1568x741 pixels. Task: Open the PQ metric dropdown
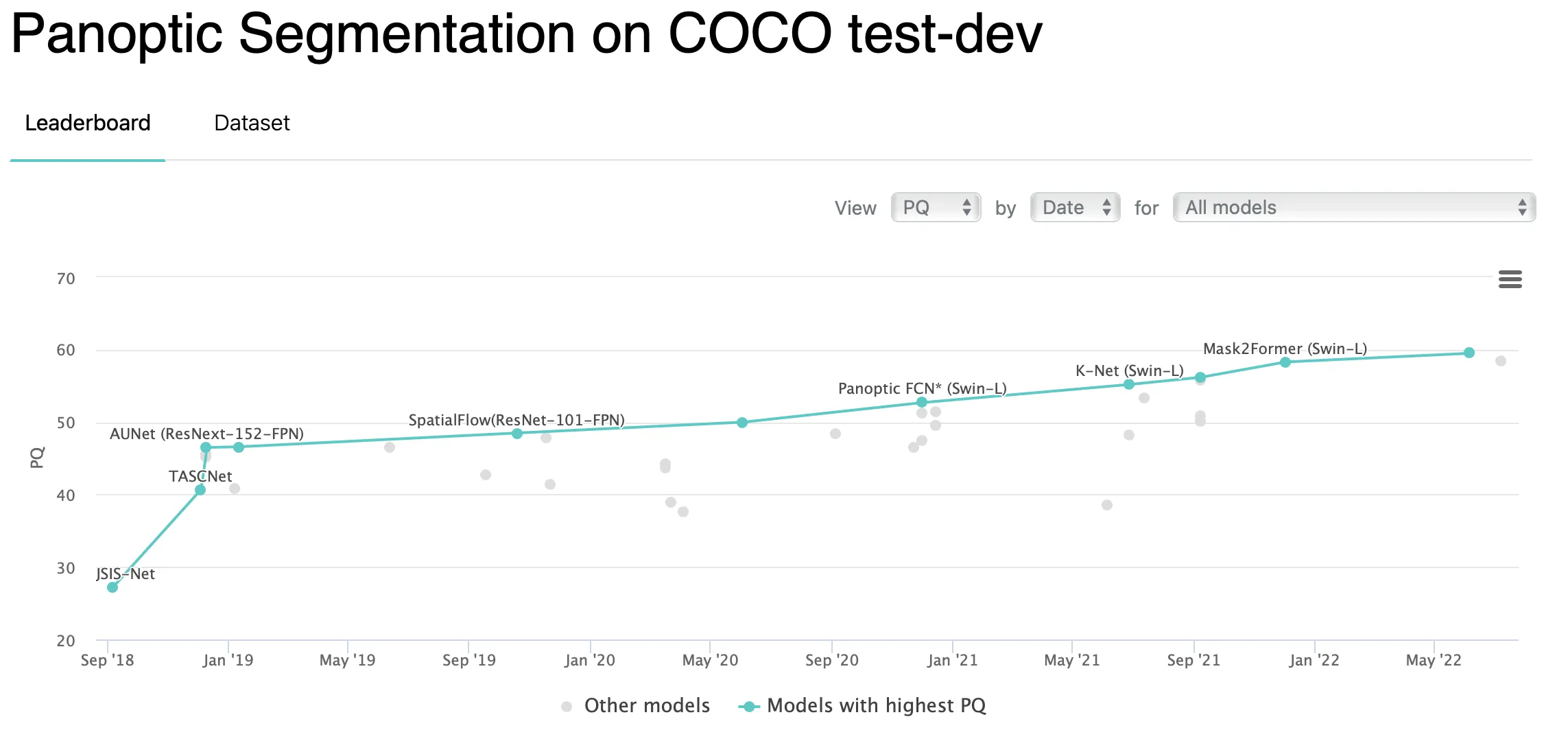pos(936,207)
